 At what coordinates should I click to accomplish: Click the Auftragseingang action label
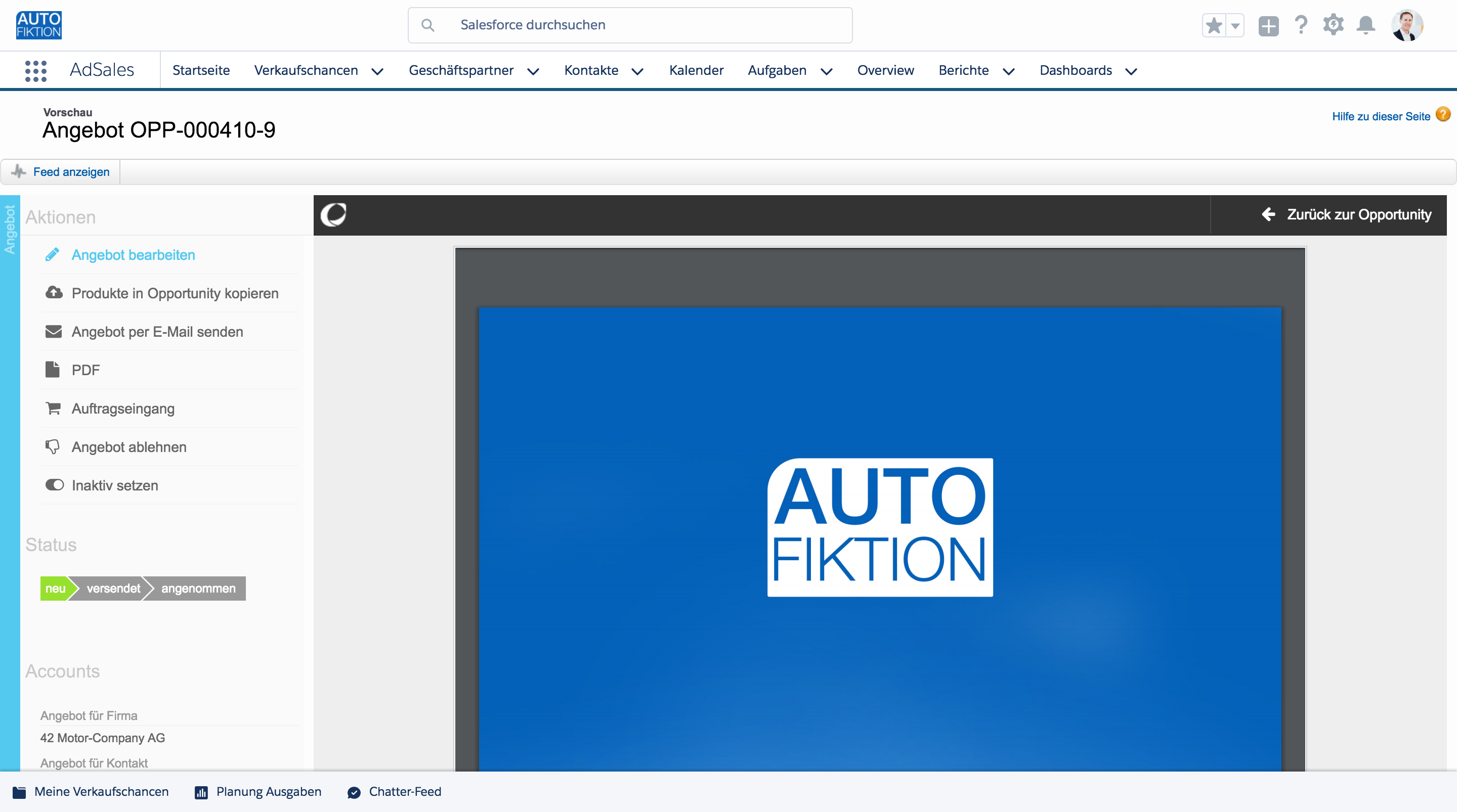tap(123, 409)
